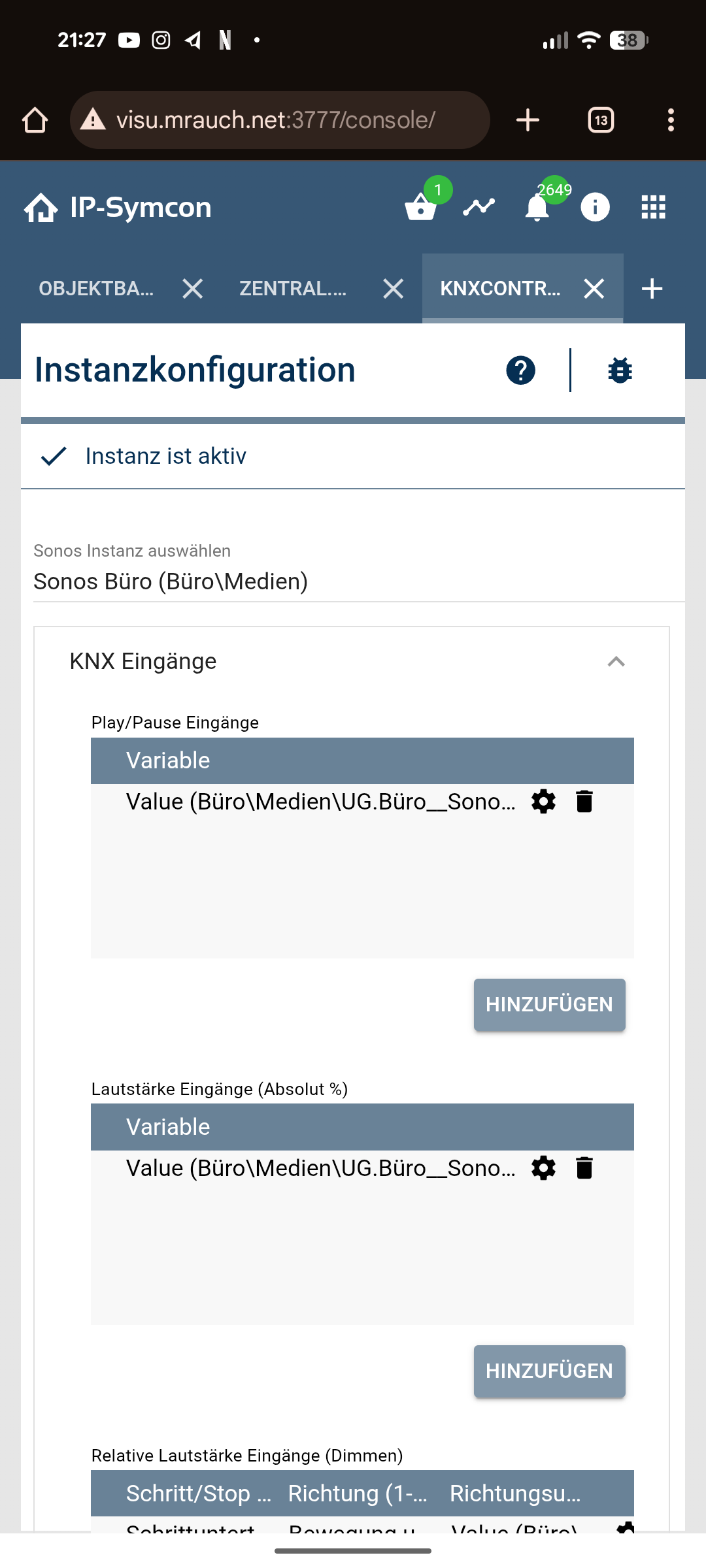Open the debug bug icon

point(620,370)
